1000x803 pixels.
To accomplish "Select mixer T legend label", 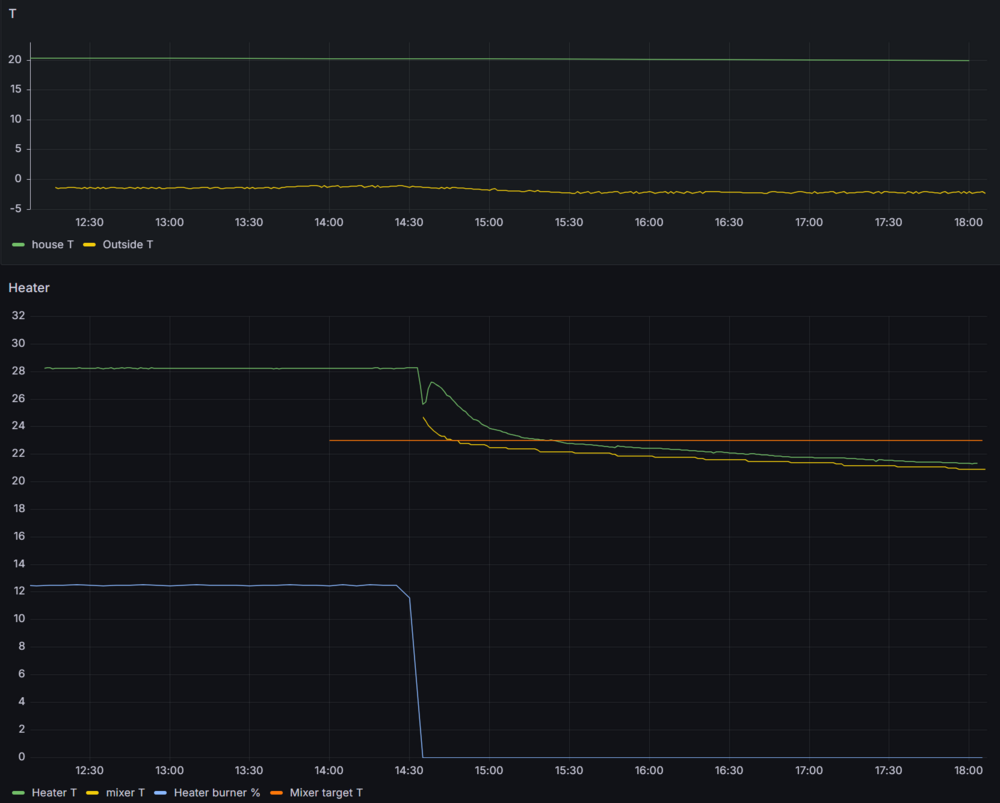I will coord(125,793).
